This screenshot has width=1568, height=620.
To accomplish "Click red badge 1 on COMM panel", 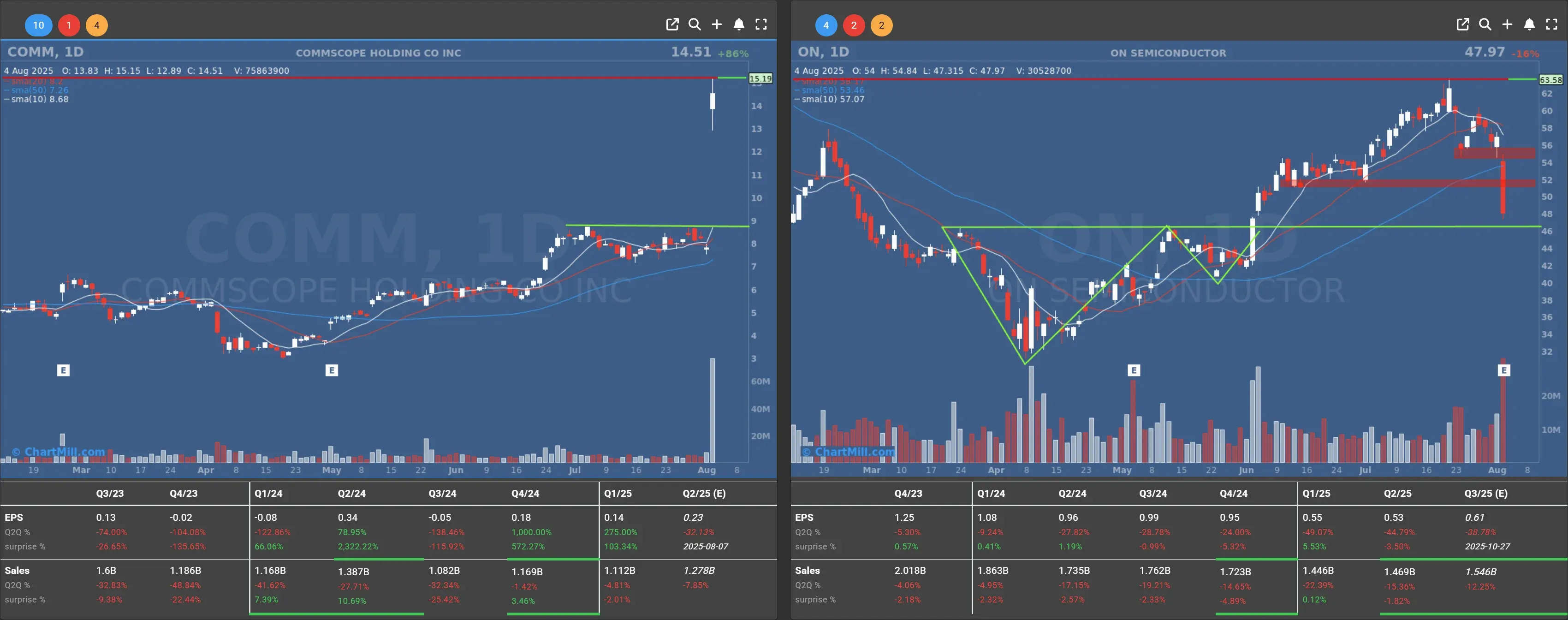I will (x=69, y=25).
